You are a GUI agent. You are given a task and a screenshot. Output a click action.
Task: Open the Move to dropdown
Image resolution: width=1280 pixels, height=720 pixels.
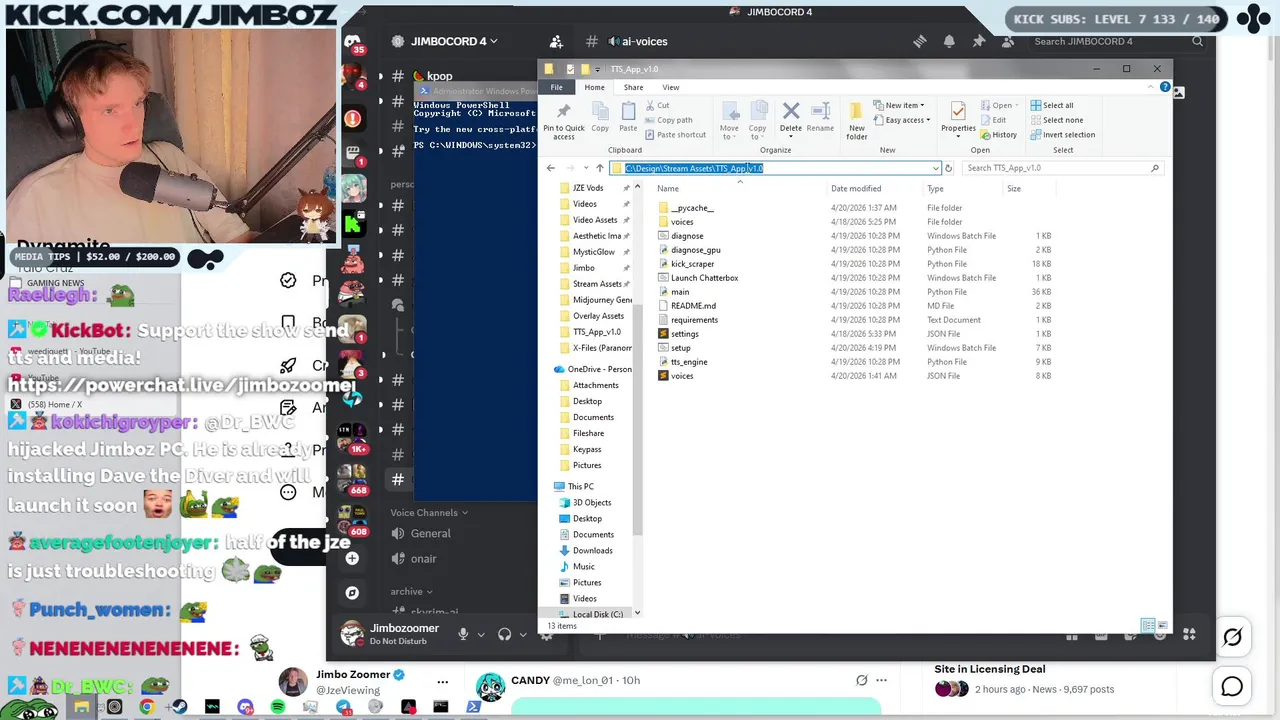click(729, 120)
